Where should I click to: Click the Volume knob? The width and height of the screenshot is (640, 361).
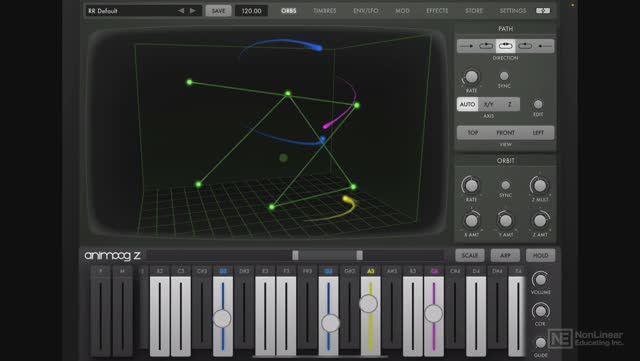(x=540, y=279)
